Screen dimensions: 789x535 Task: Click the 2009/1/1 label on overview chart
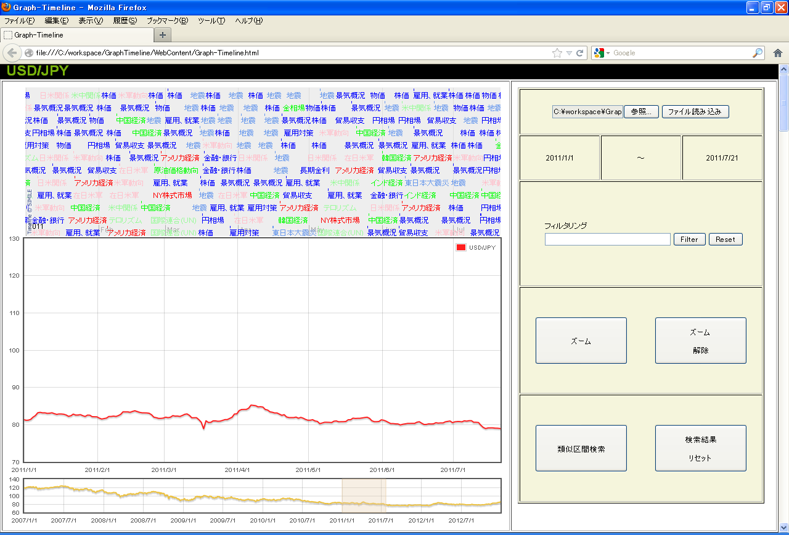tap(183, 520)
